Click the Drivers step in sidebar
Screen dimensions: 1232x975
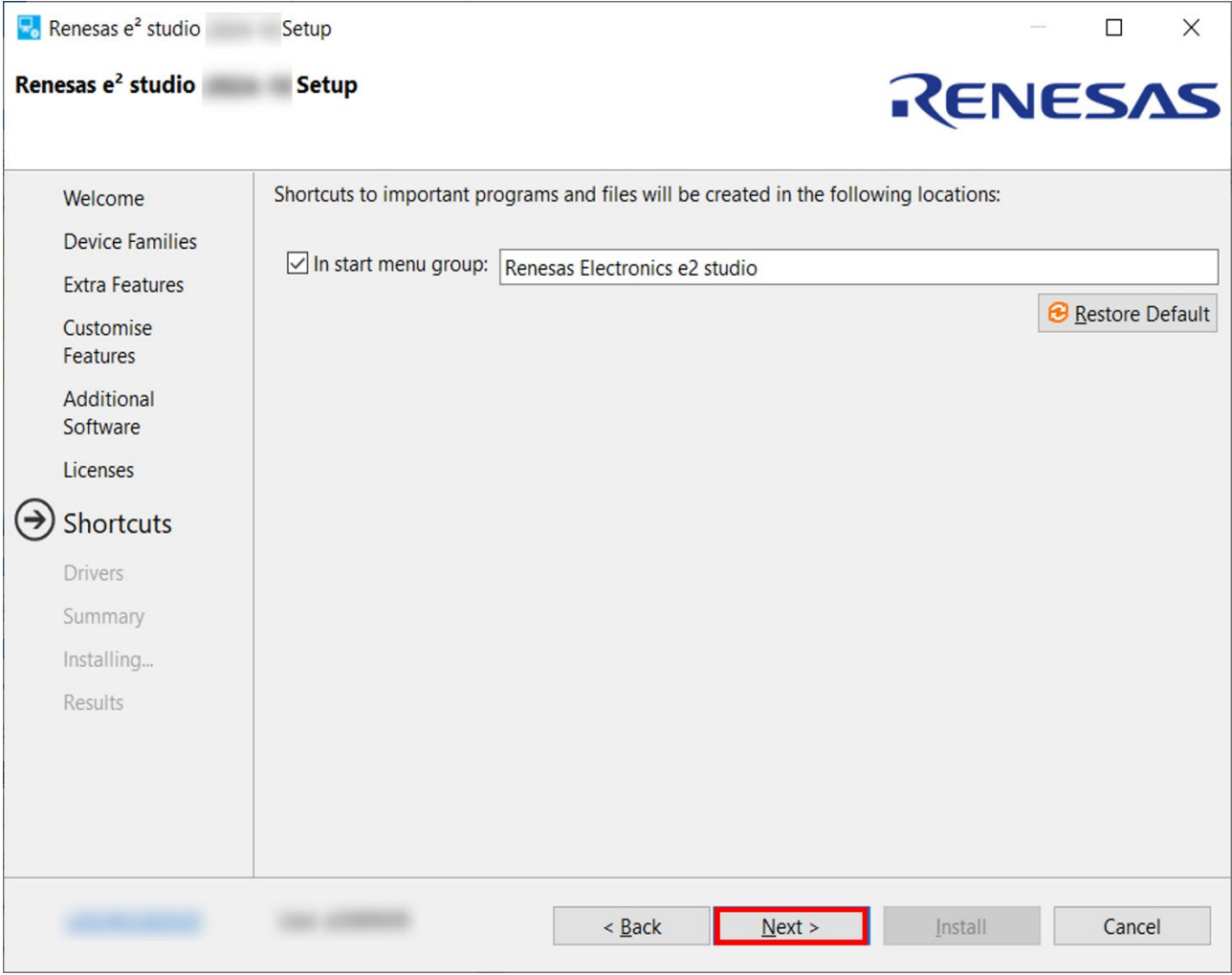[94, 573]
